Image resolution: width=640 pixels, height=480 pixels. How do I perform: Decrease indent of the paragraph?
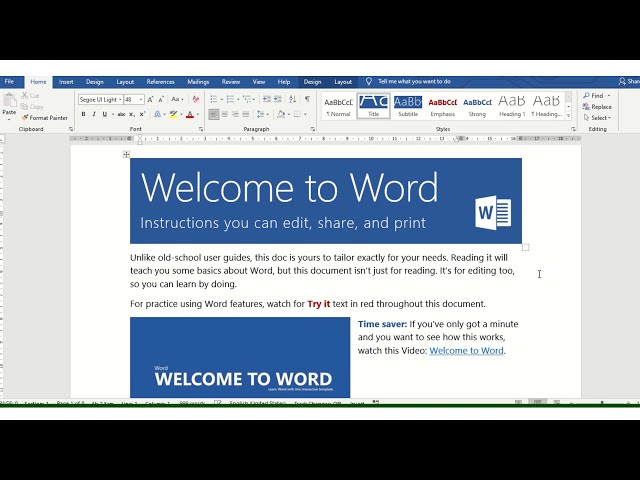(x=267, y=99)
